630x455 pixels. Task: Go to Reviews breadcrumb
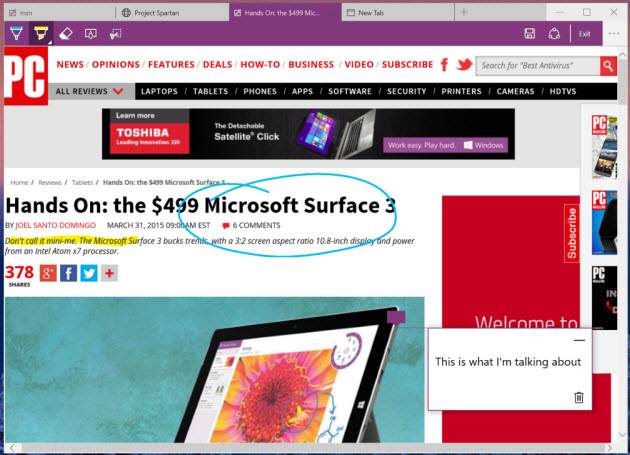point(50,182)
